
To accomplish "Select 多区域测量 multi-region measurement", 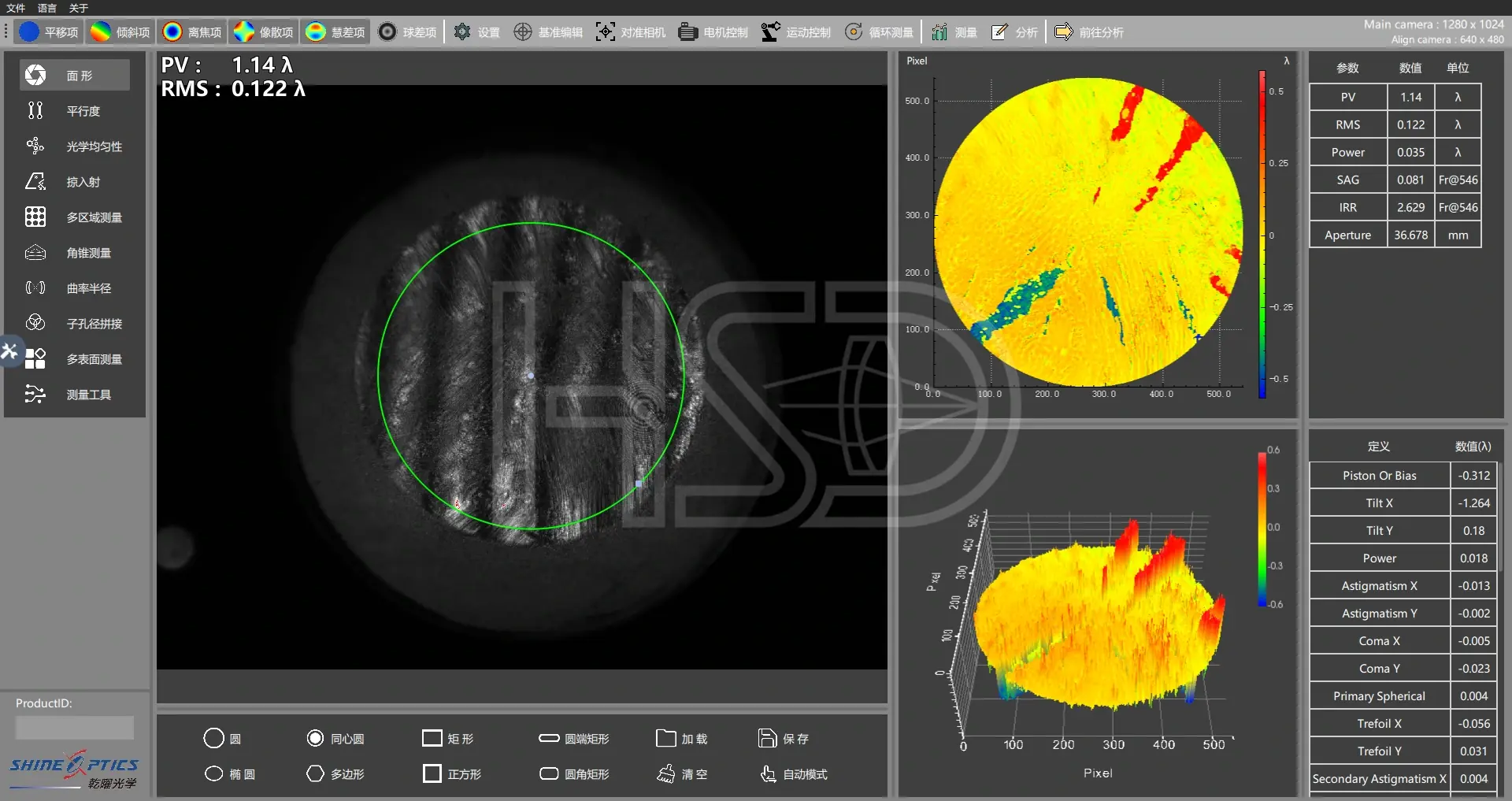I will pos(75,217).
